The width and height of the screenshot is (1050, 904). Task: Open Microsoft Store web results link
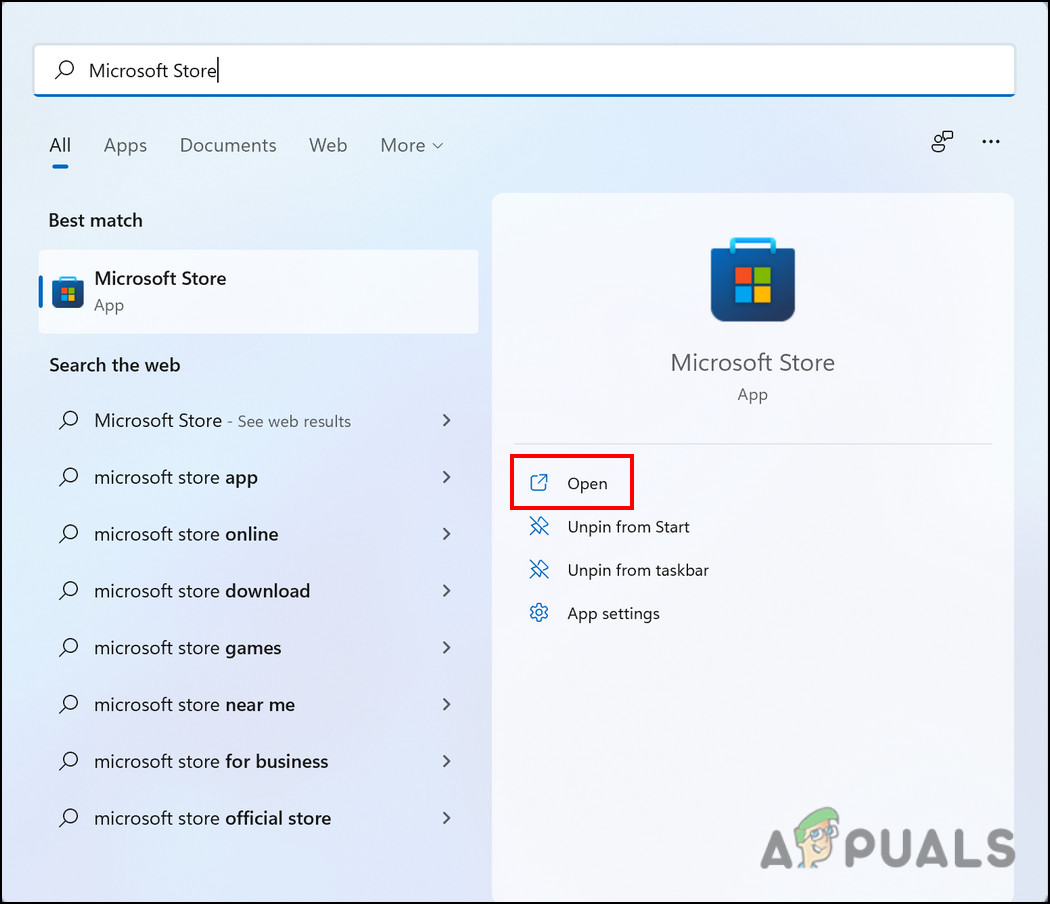[x=222, y=421]
